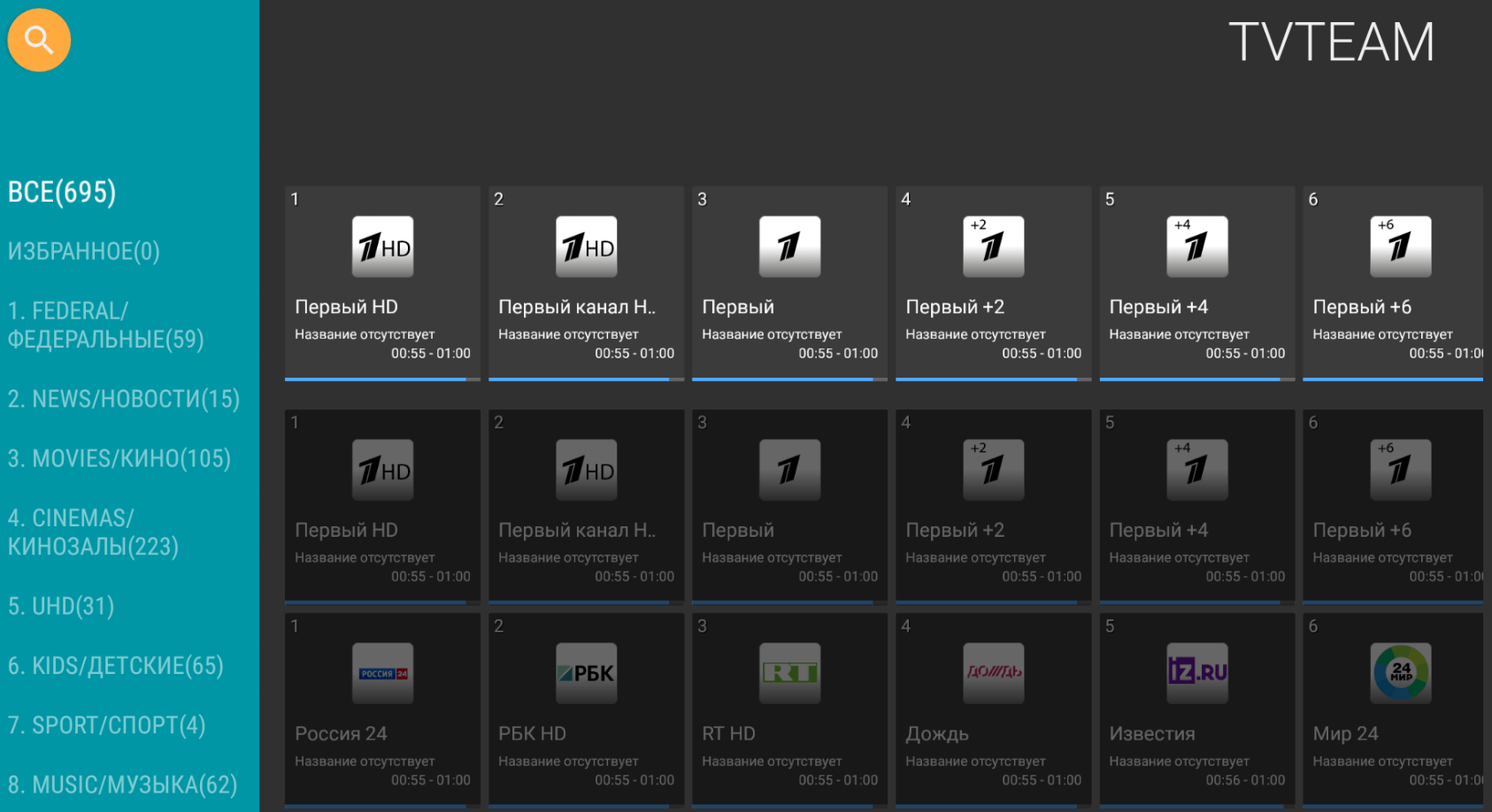1492x812 pixels.
Task: Open the Дождь channel logo
Action: pos(993,673)
